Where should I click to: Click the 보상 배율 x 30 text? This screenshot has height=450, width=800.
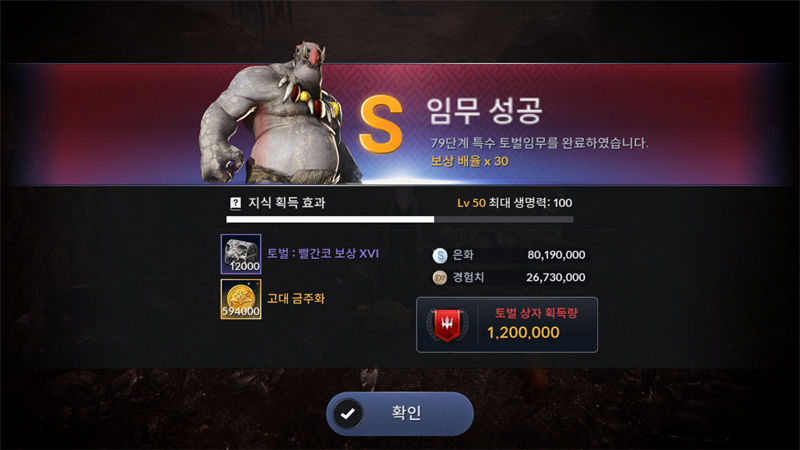(x=469, y=161)
